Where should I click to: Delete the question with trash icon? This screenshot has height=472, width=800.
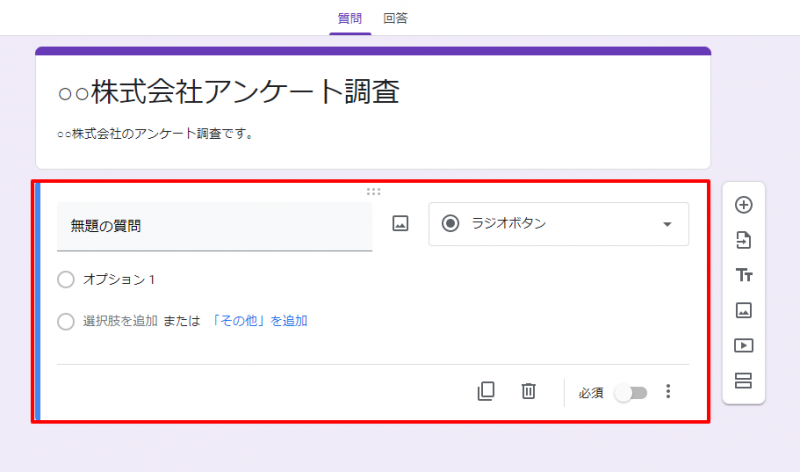coord(529,392)
